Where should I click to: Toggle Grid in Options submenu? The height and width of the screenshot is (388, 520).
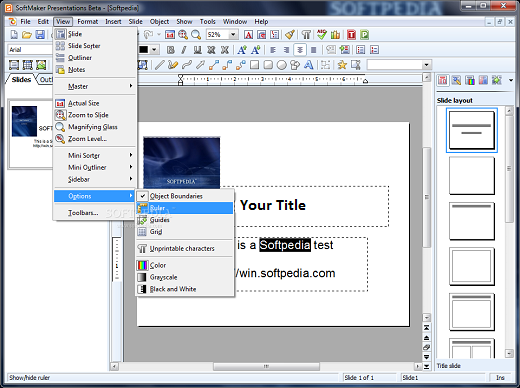pyautogui.click(x=185, y=232)
